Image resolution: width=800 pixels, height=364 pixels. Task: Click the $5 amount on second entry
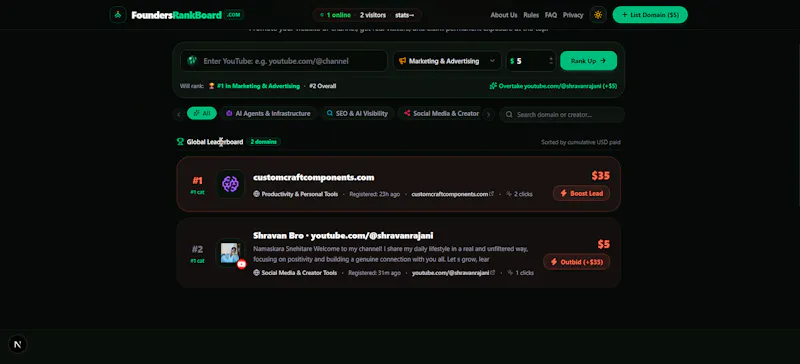(604, 245)
